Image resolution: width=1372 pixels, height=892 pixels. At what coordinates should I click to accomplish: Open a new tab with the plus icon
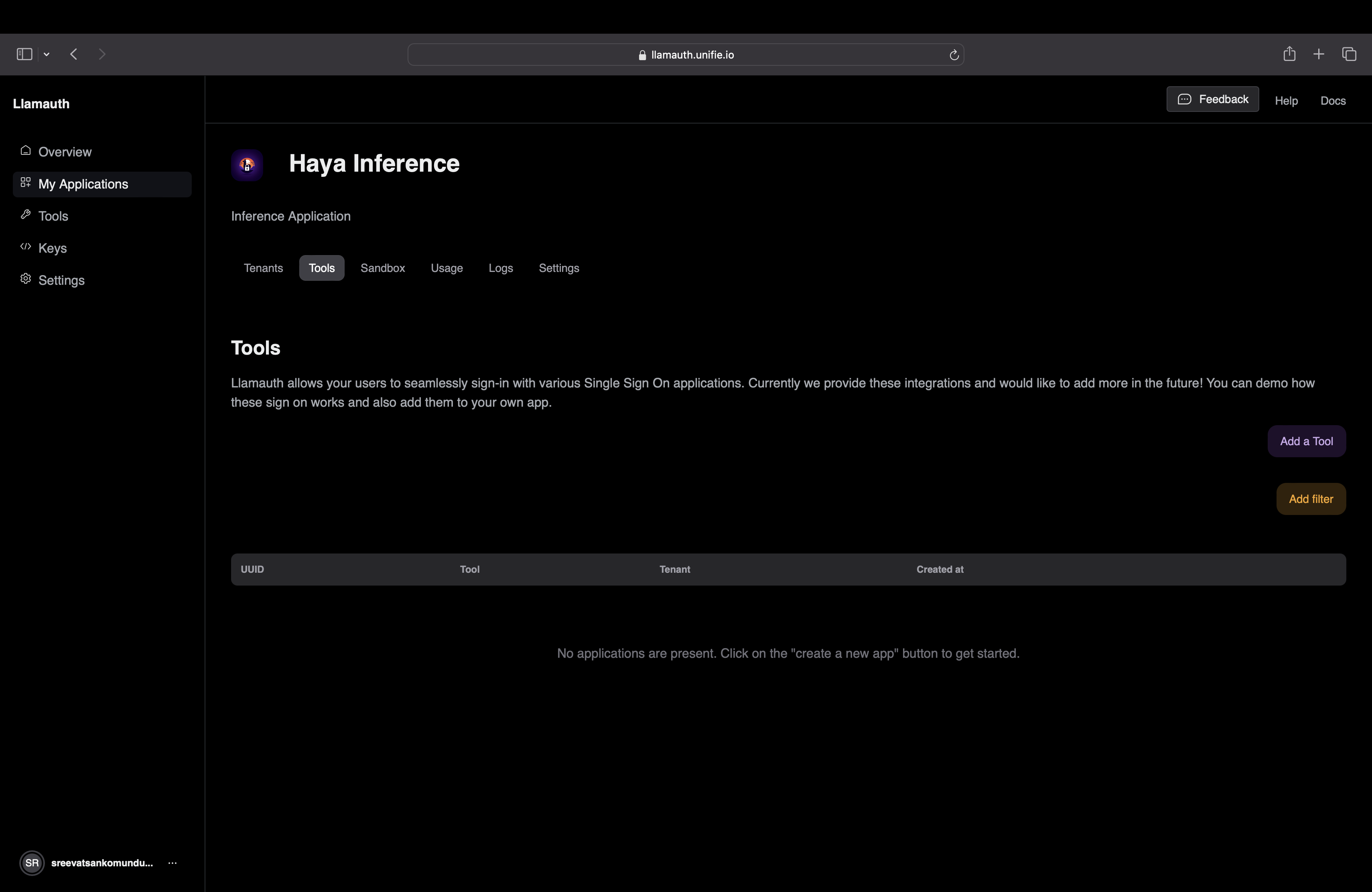[x=1318, y=54]
